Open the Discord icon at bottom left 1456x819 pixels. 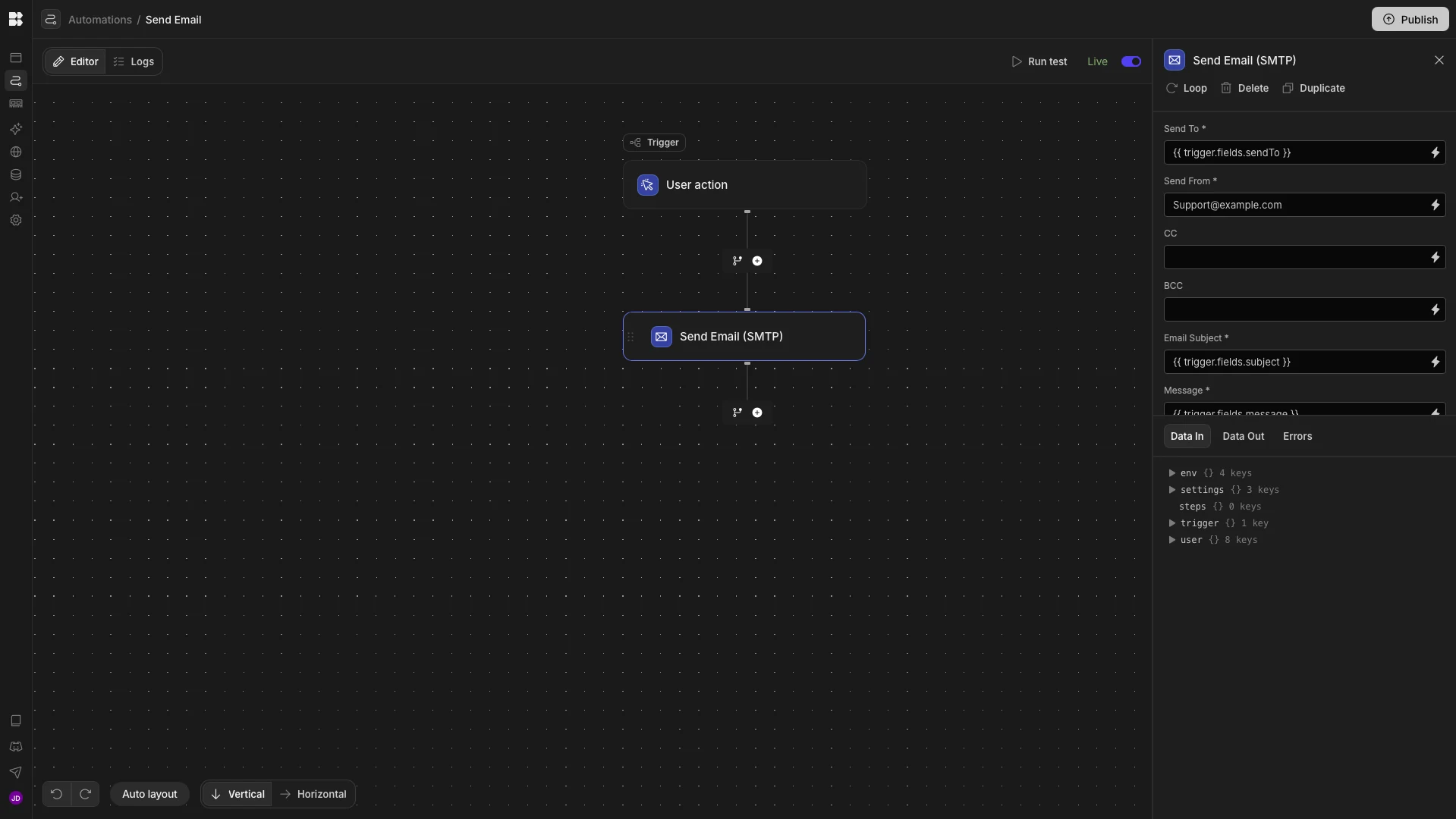(x=15, y=747)
